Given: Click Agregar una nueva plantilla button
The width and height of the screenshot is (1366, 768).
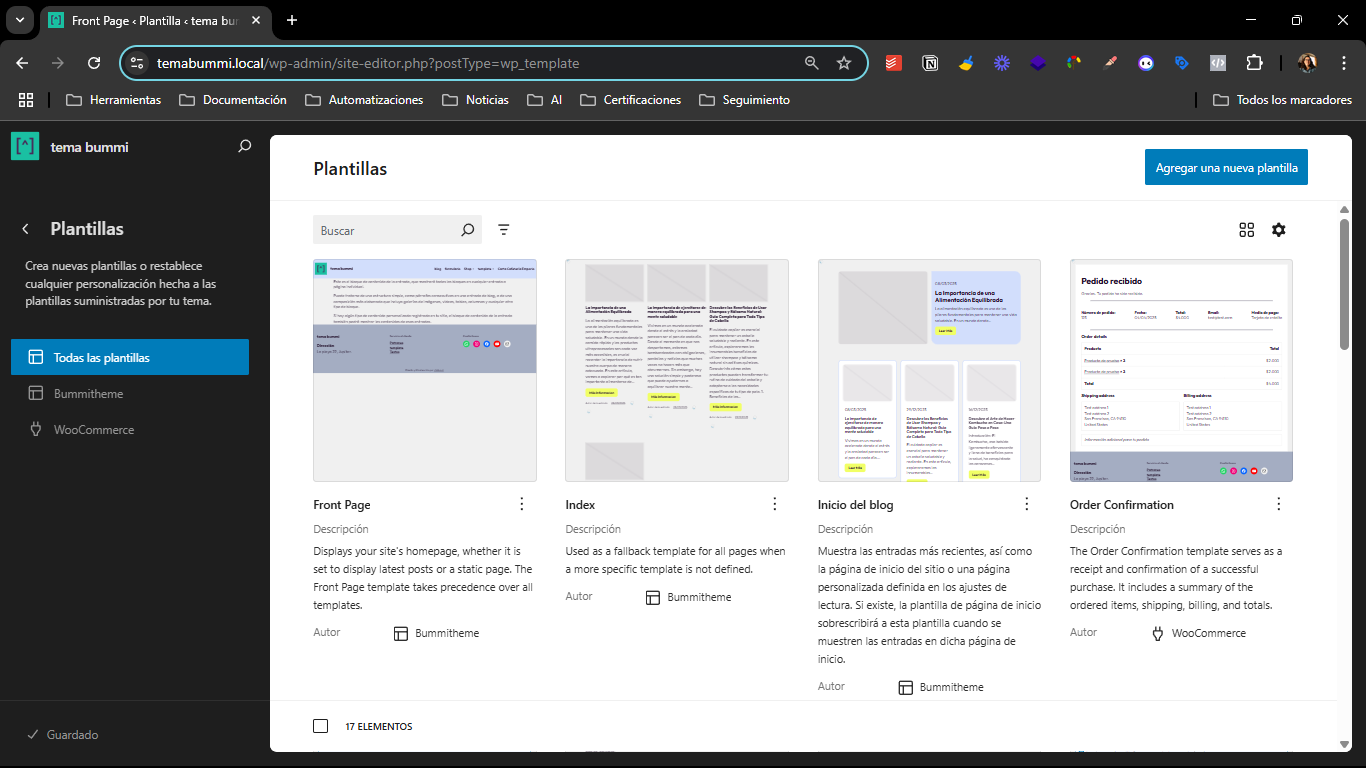Looking at the screenshot, I should [x=1226, y=168].
